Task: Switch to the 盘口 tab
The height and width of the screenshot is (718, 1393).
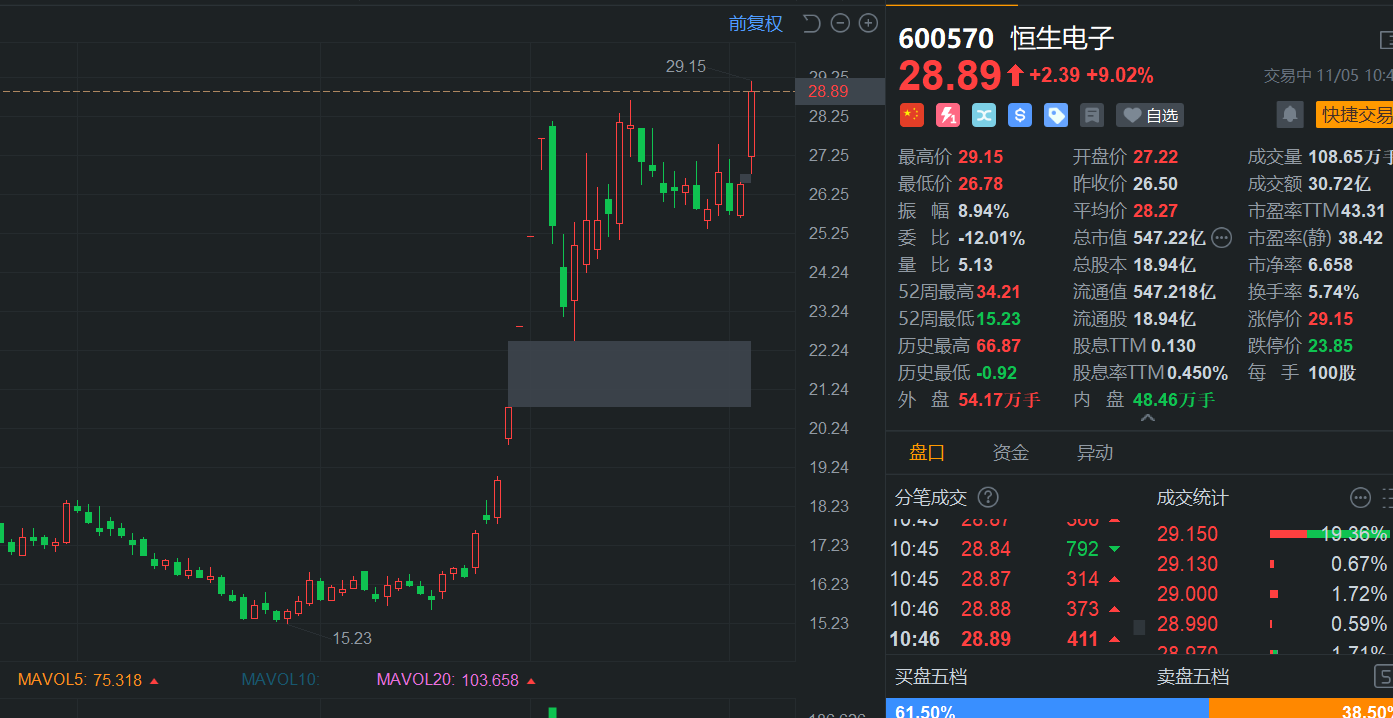Action: click(927, 452)
